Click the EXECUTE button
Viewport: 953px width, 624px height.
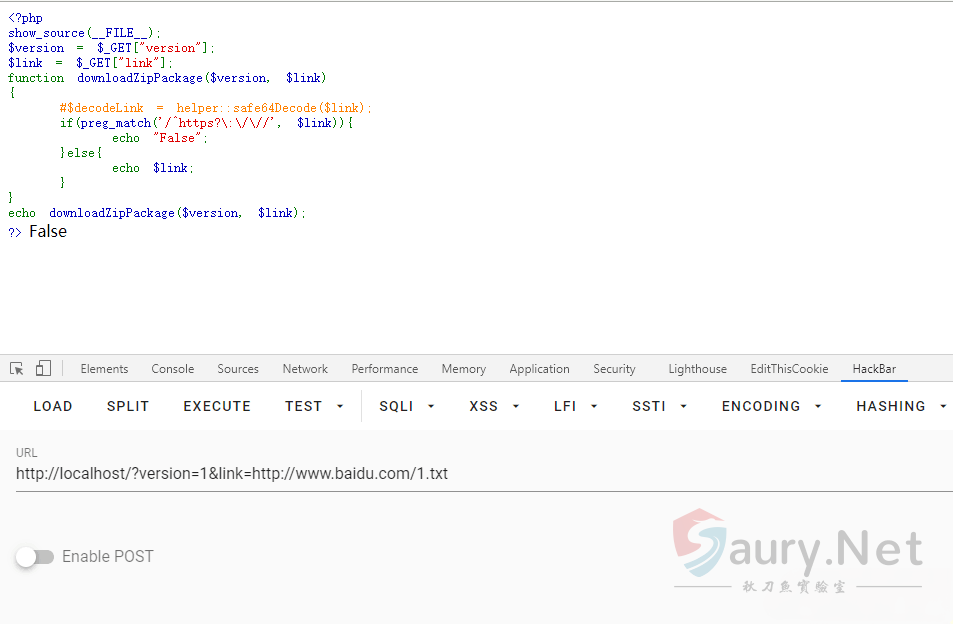[217, 406]
